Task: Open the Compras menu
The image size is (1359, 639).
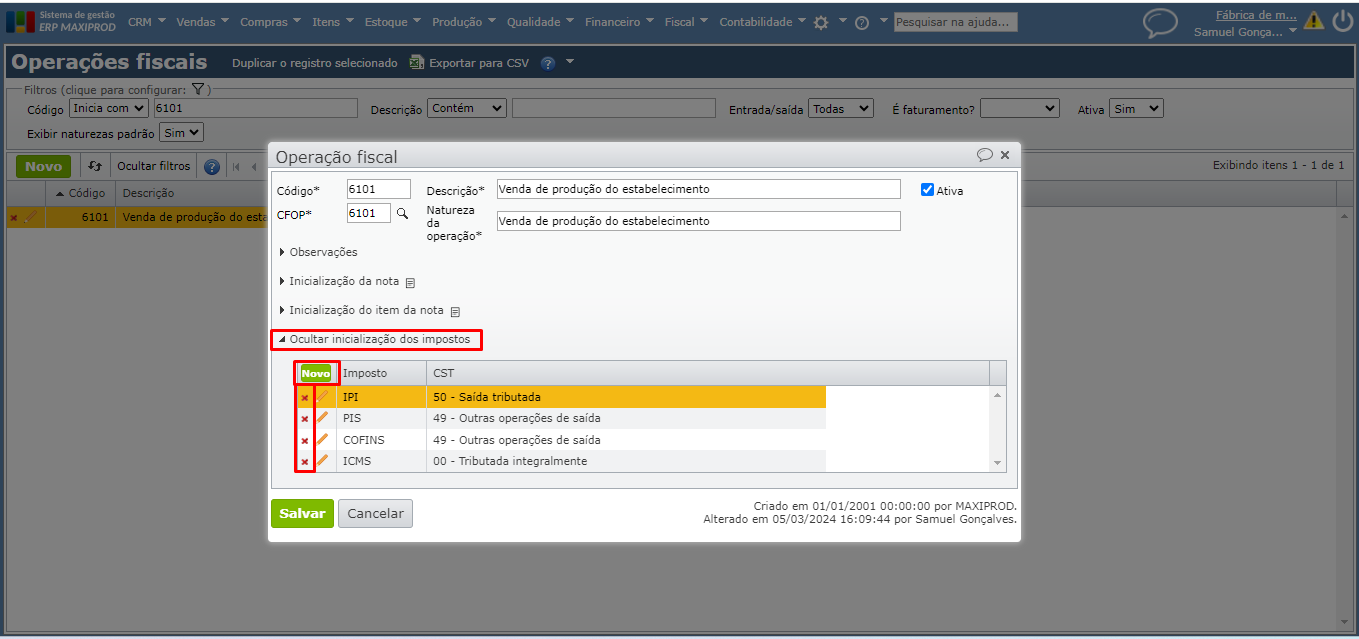Action: (272, 22)
